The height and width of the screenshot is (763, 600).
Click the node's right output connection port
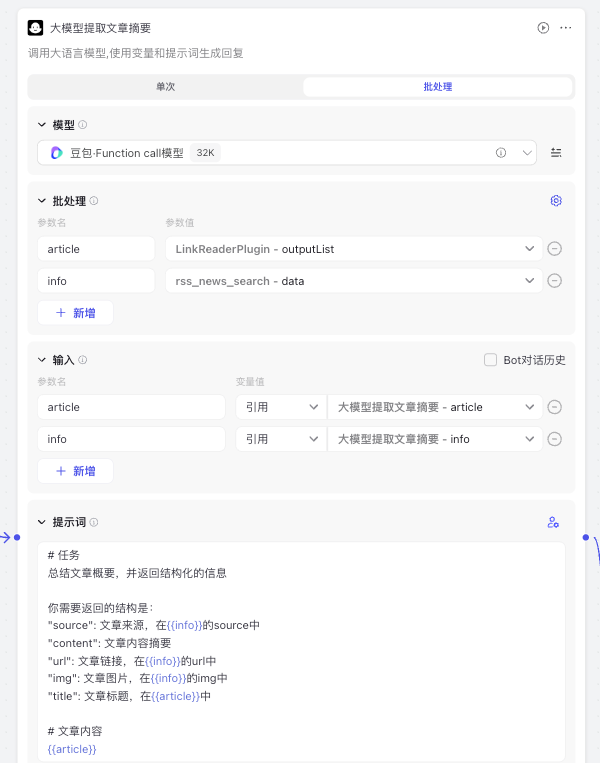585,537
